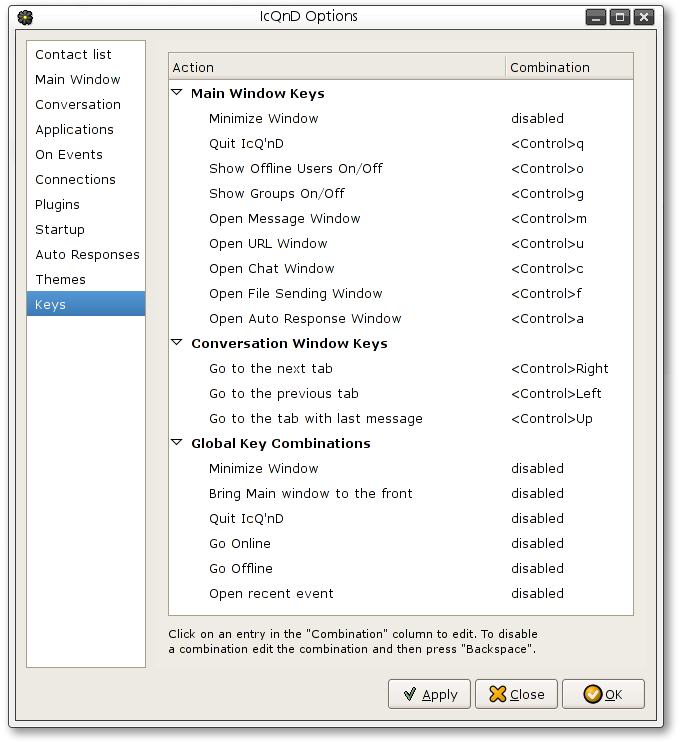Confirm with the OK button
Screen dimensions: 682x742
pos(602,694)
